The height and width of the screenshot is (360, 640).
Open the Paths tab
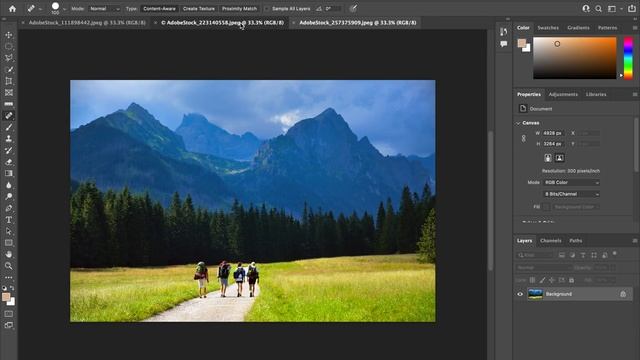576,241
